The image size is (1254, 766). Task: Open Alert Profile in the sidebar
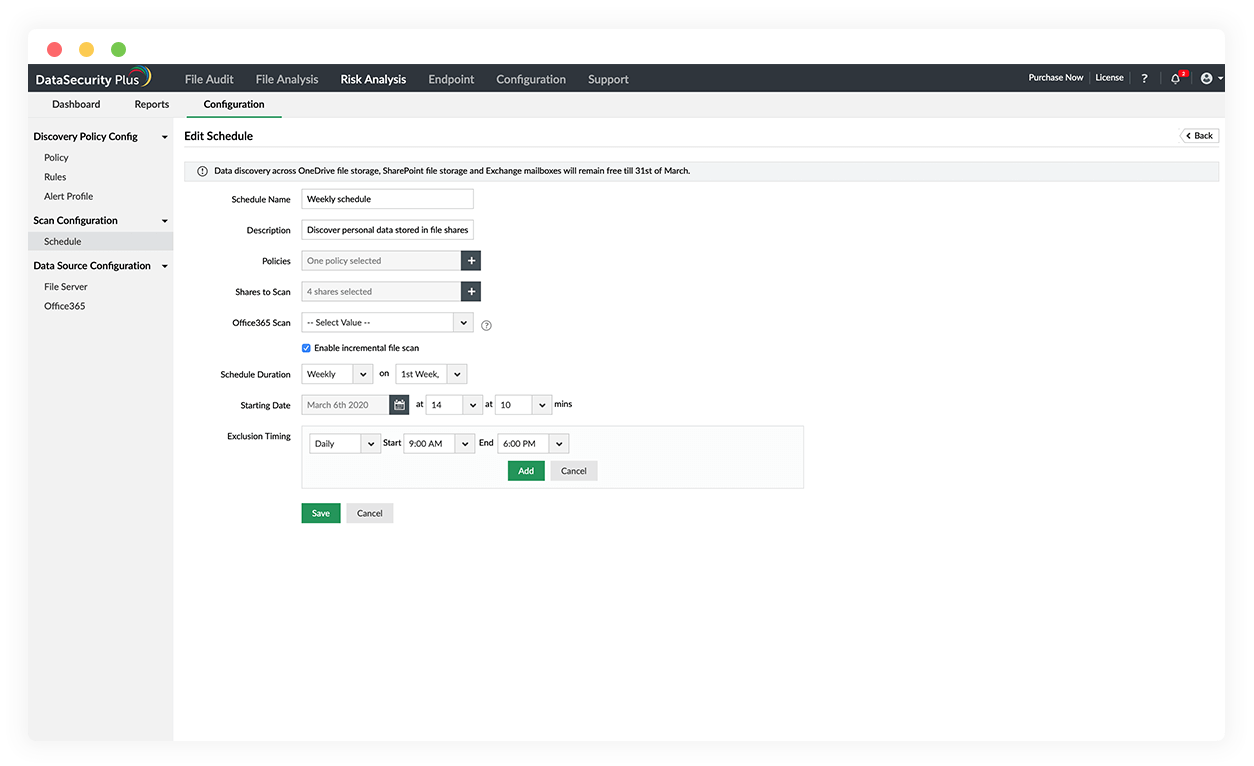tap(68, 196)
